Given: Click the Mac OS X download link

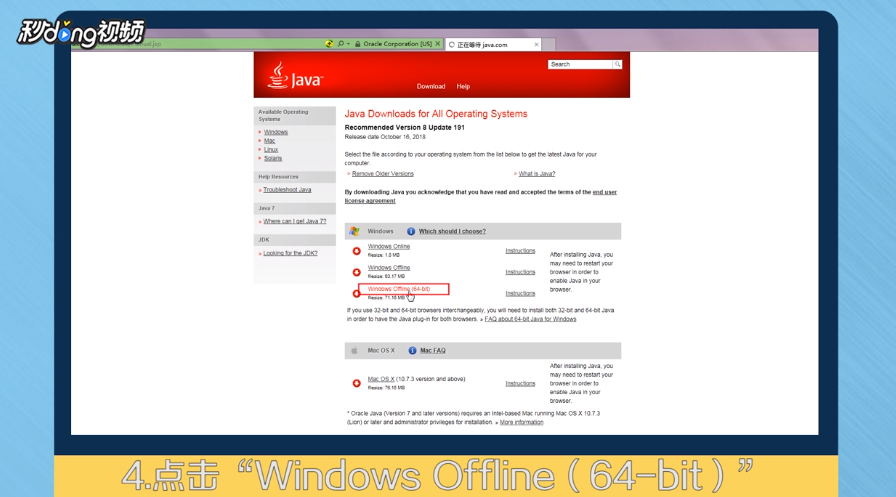Looking at the screenshot, I should 381,379.
